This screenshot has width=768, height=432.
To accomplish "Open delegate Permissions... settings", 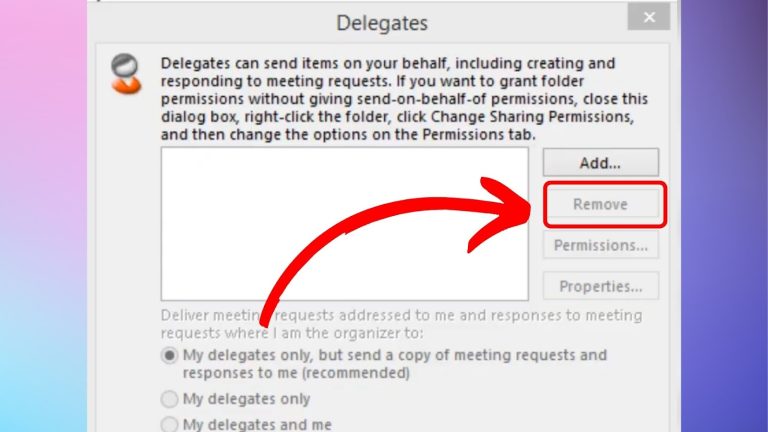I will click(x=600, y=245).
